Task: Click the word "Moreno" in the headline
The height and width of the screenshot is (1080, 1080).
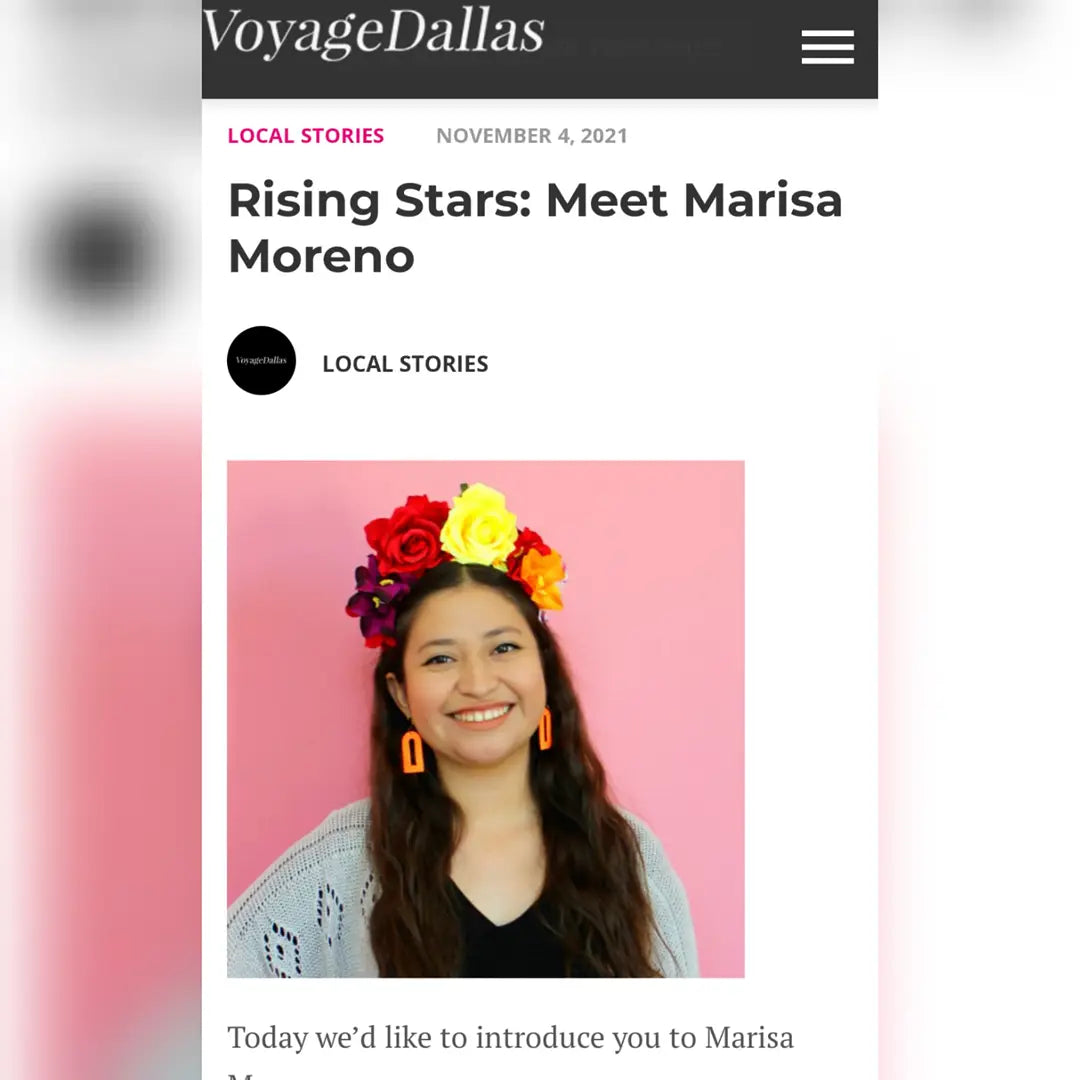Action: [x=321, y=256]
